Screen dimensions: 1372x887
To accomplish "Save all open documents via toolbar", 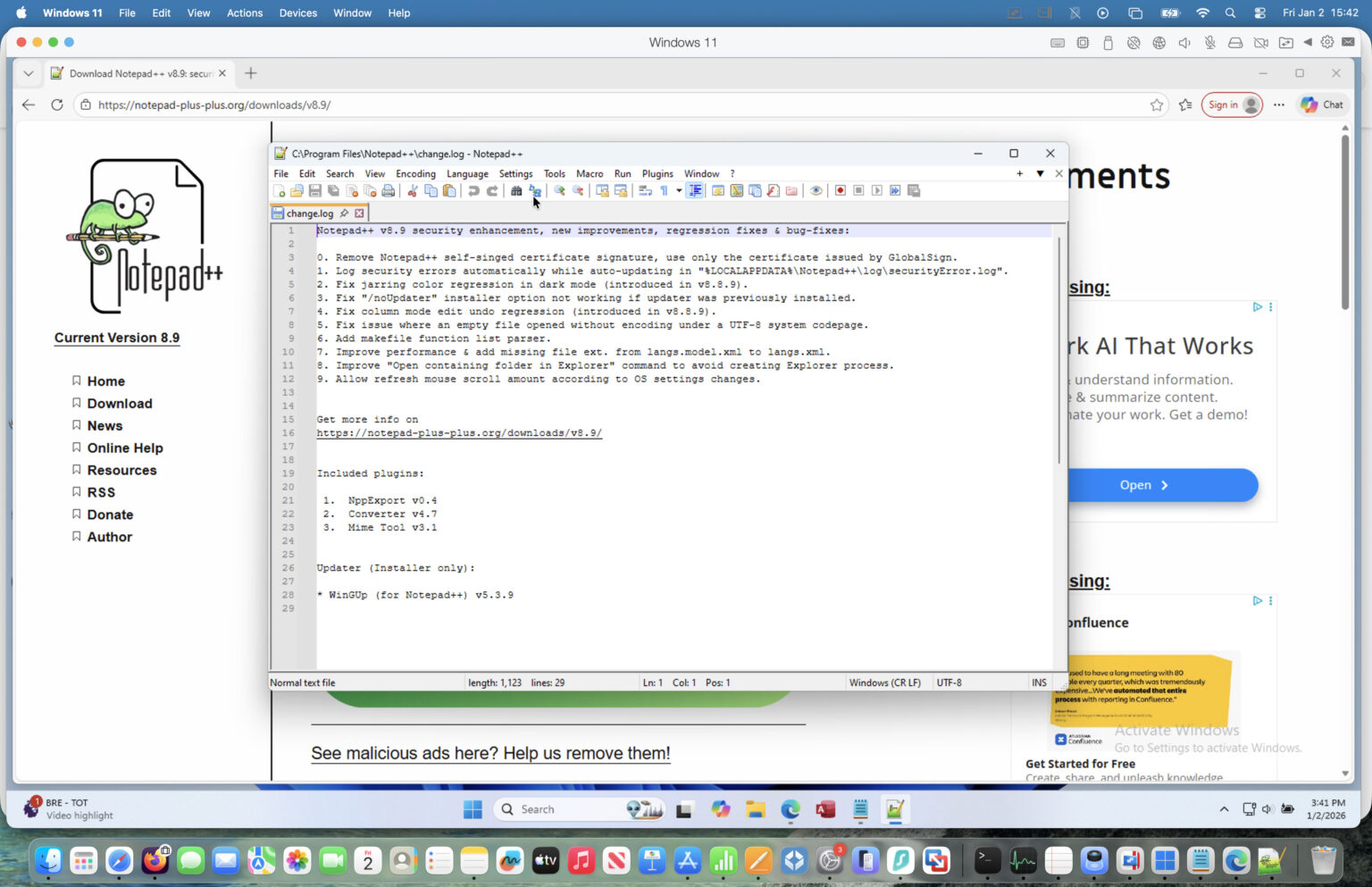I will point(333,190).
